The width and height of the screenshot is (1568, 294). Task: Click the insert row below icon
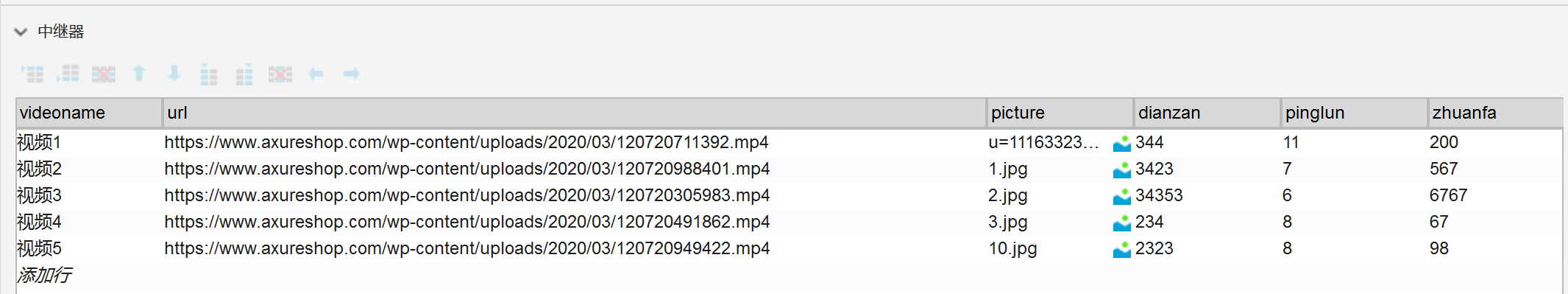pos(68,74)
